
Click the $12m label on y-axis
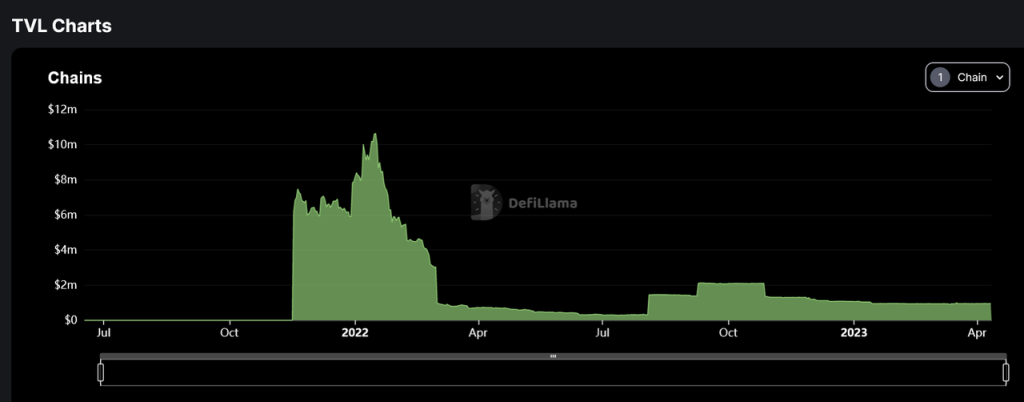62,109
